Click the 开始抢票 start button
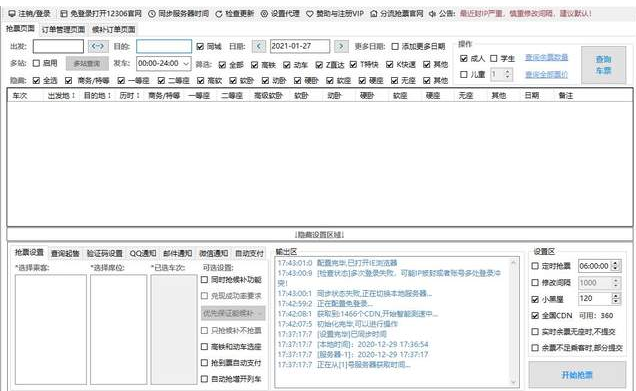The image size is (636, 391). (577, 375)
